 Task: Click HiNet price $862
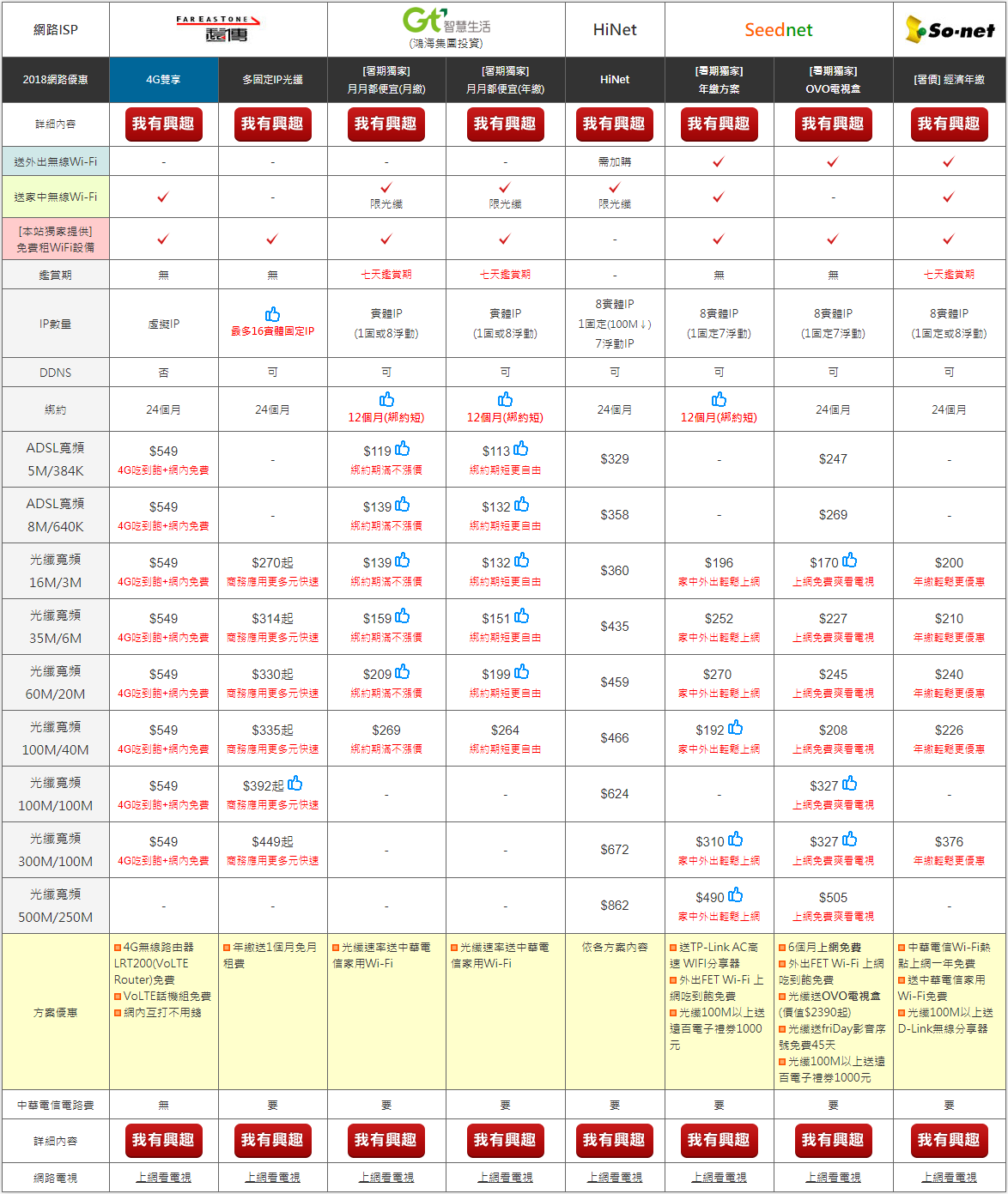[x=615, y=906]
